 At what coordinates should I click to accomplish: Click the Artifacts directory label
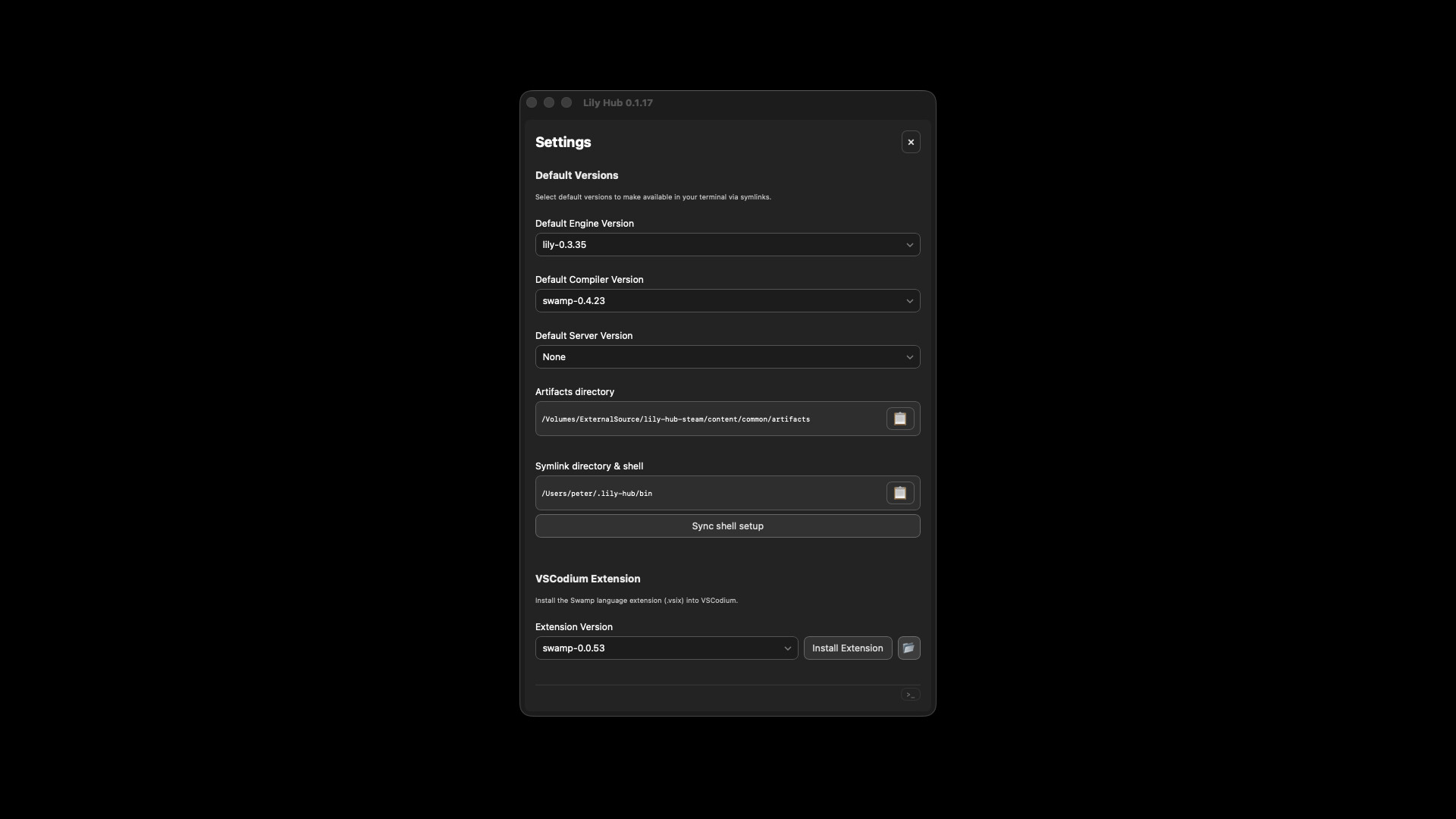click(575, 392)
